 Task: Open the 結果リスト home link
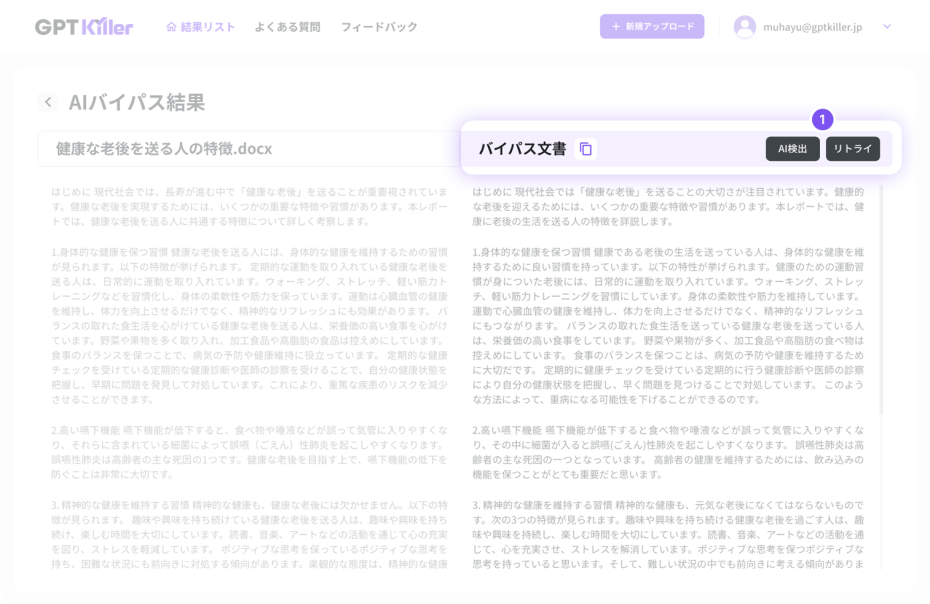tap(201, 27)
